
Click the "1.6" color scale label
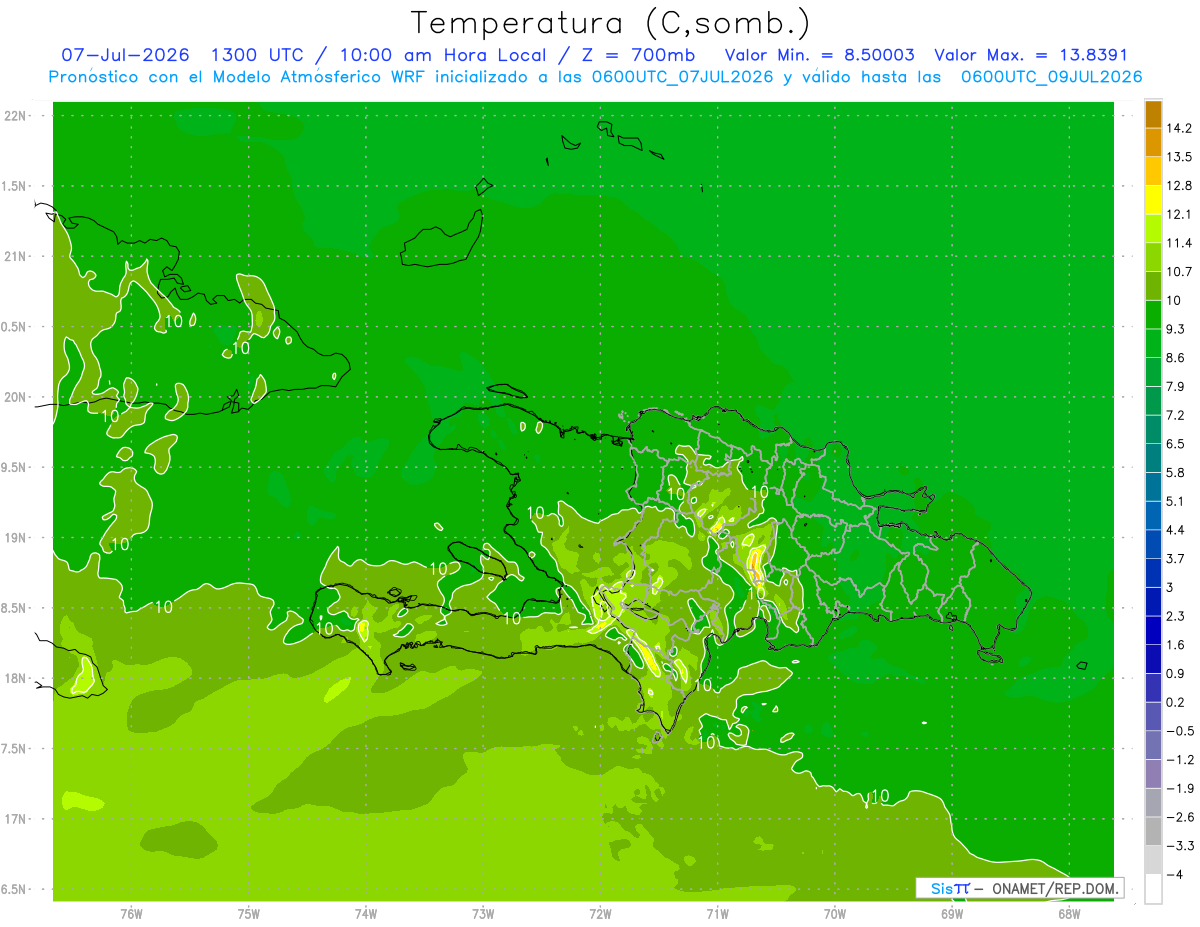(1176, 645)
